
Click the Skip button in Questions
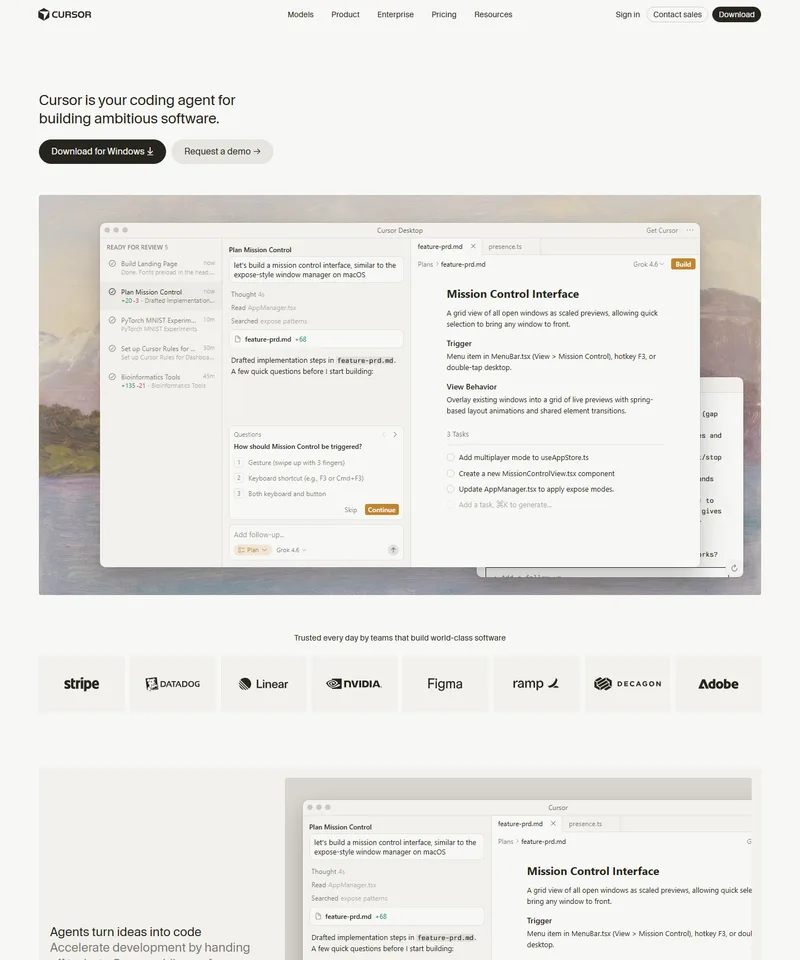point(350,510)
